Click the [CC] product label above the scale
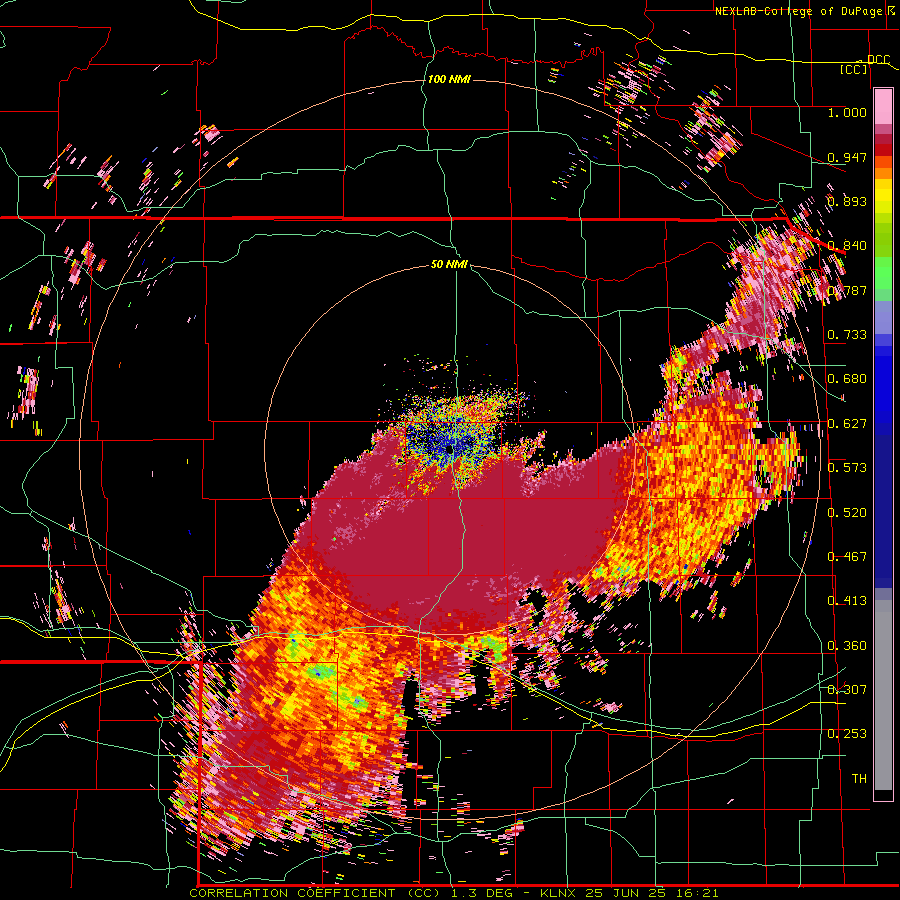 (853, 69)
